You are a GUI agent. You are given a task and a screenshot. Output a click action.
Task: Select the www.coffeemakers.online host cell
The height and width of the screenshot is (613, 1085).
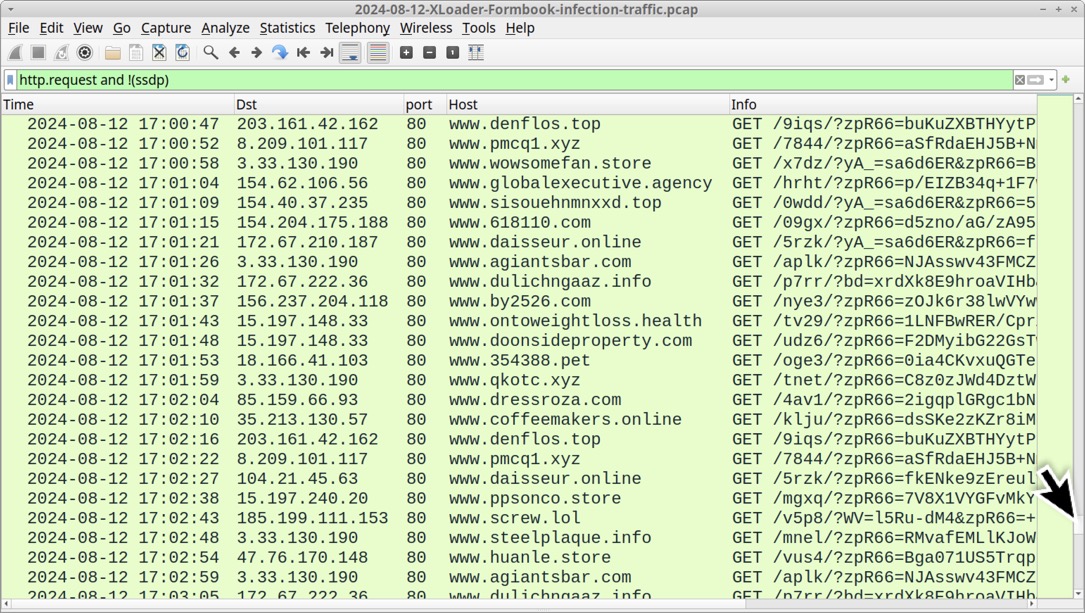coord(565,420)
